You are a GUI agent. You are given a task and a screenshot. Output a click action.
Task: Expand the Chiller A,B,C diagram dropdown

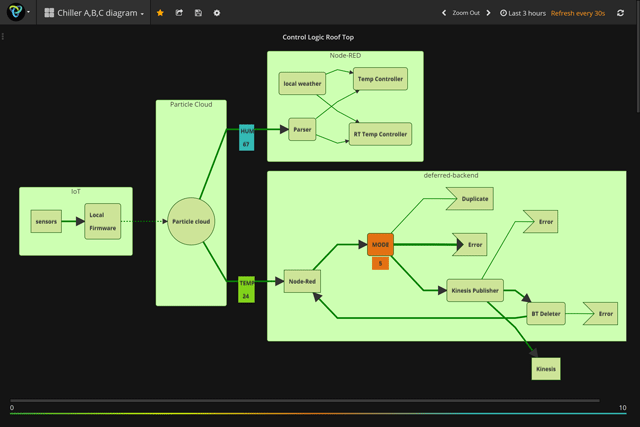96,13
